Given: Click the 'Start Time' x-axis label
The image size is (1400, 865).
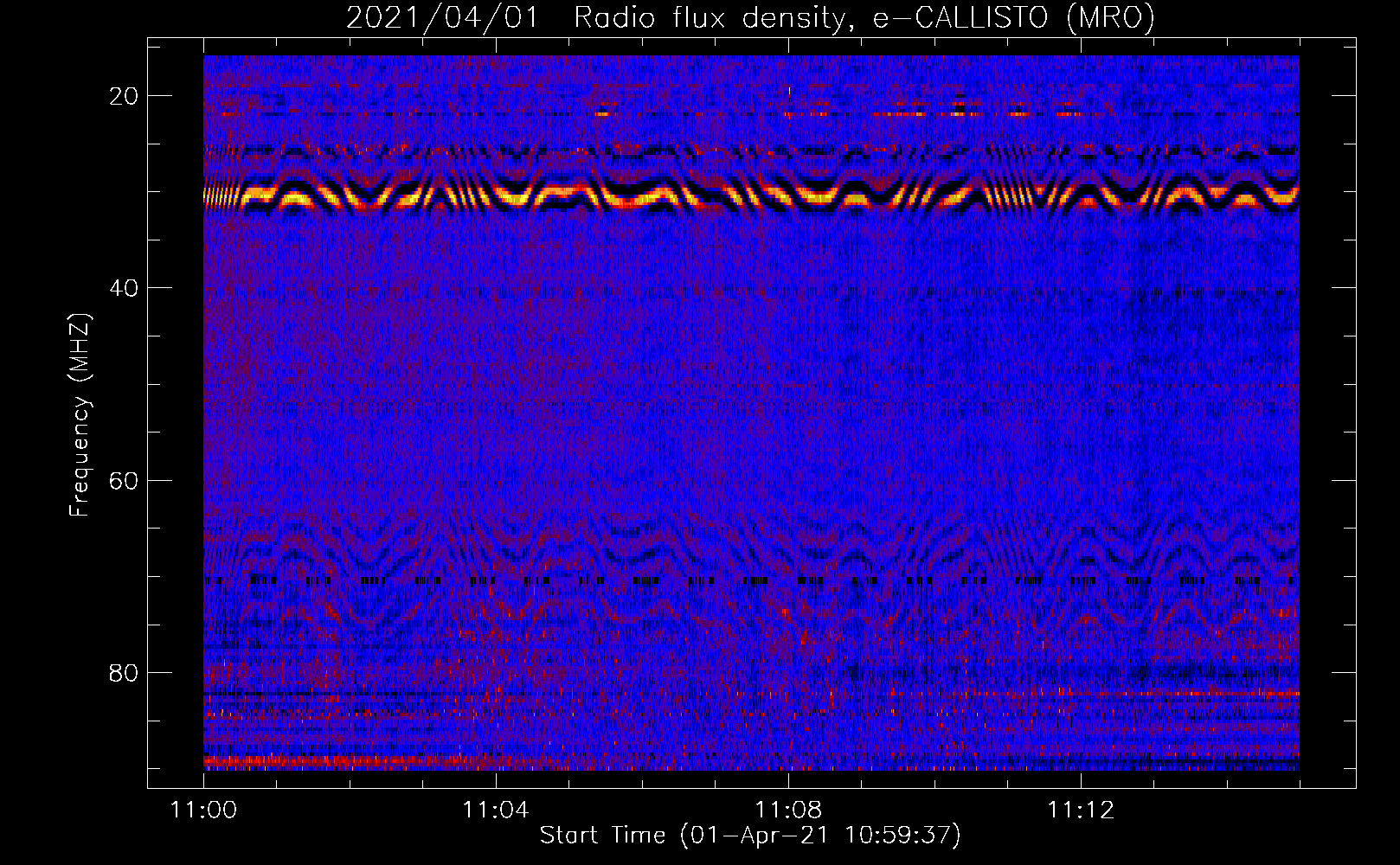Looking at the screenshot, I should tap(750, 836).
